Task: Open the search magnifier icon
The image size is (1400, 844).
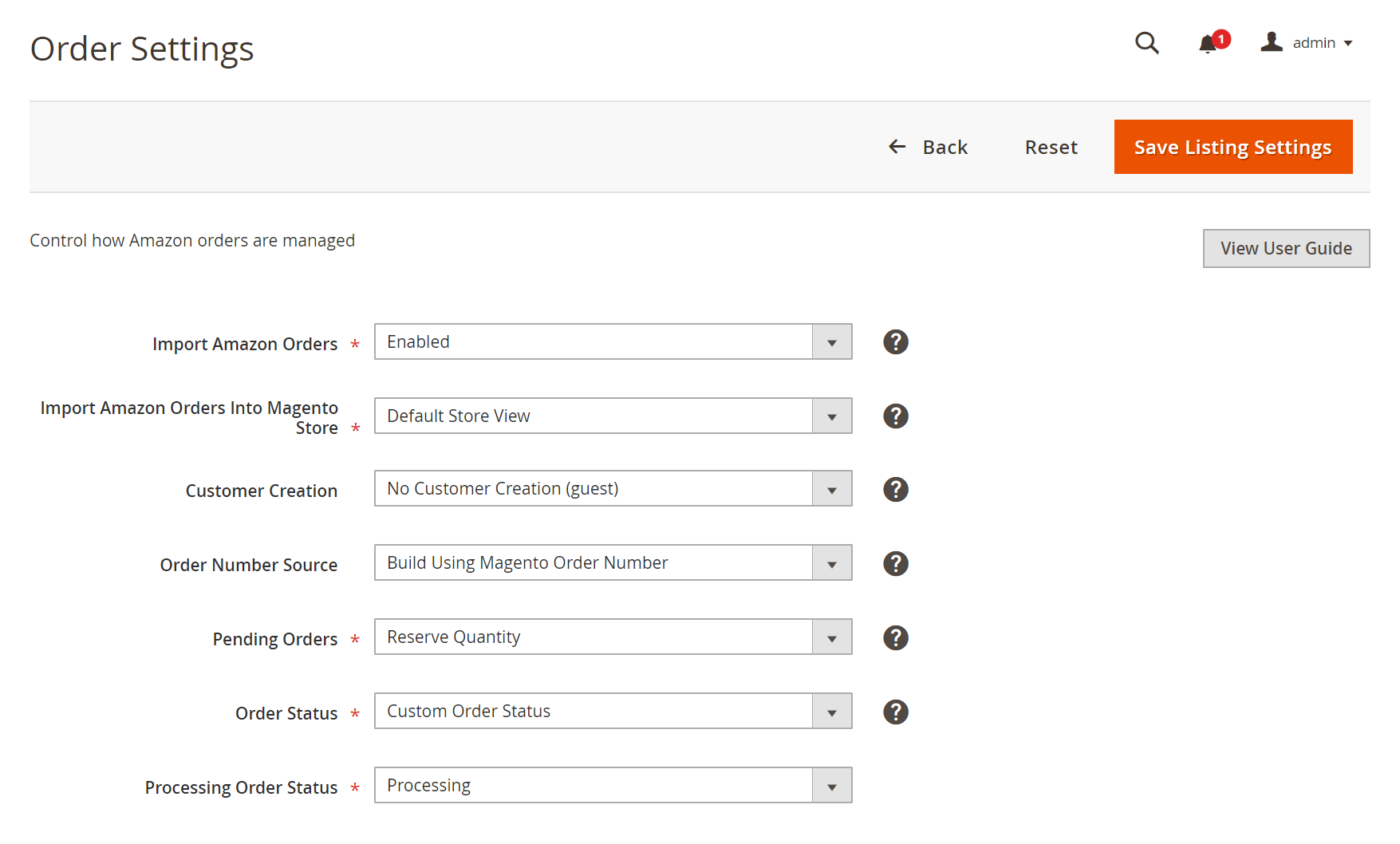Action: (1147, 43)
